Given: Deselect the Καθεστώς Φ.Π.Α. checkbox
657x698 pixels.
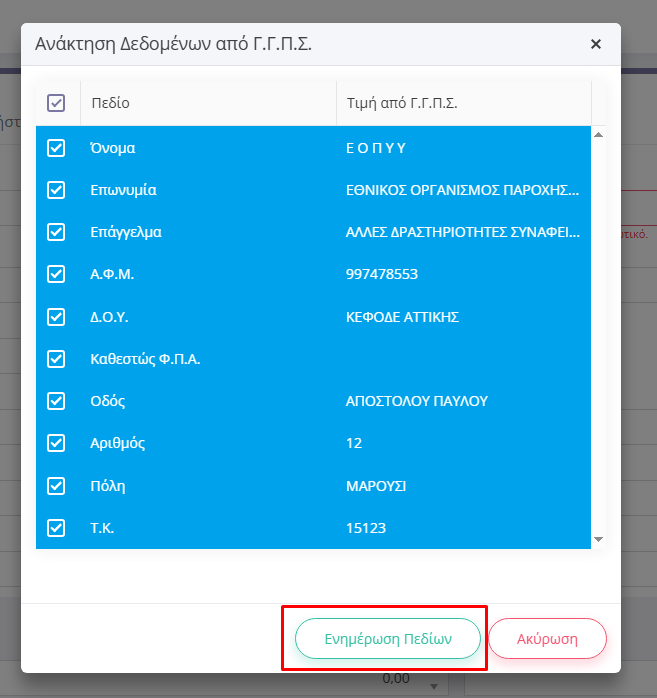Looking at the screenshot, I should pyautogui.click(x=57, y=359).
